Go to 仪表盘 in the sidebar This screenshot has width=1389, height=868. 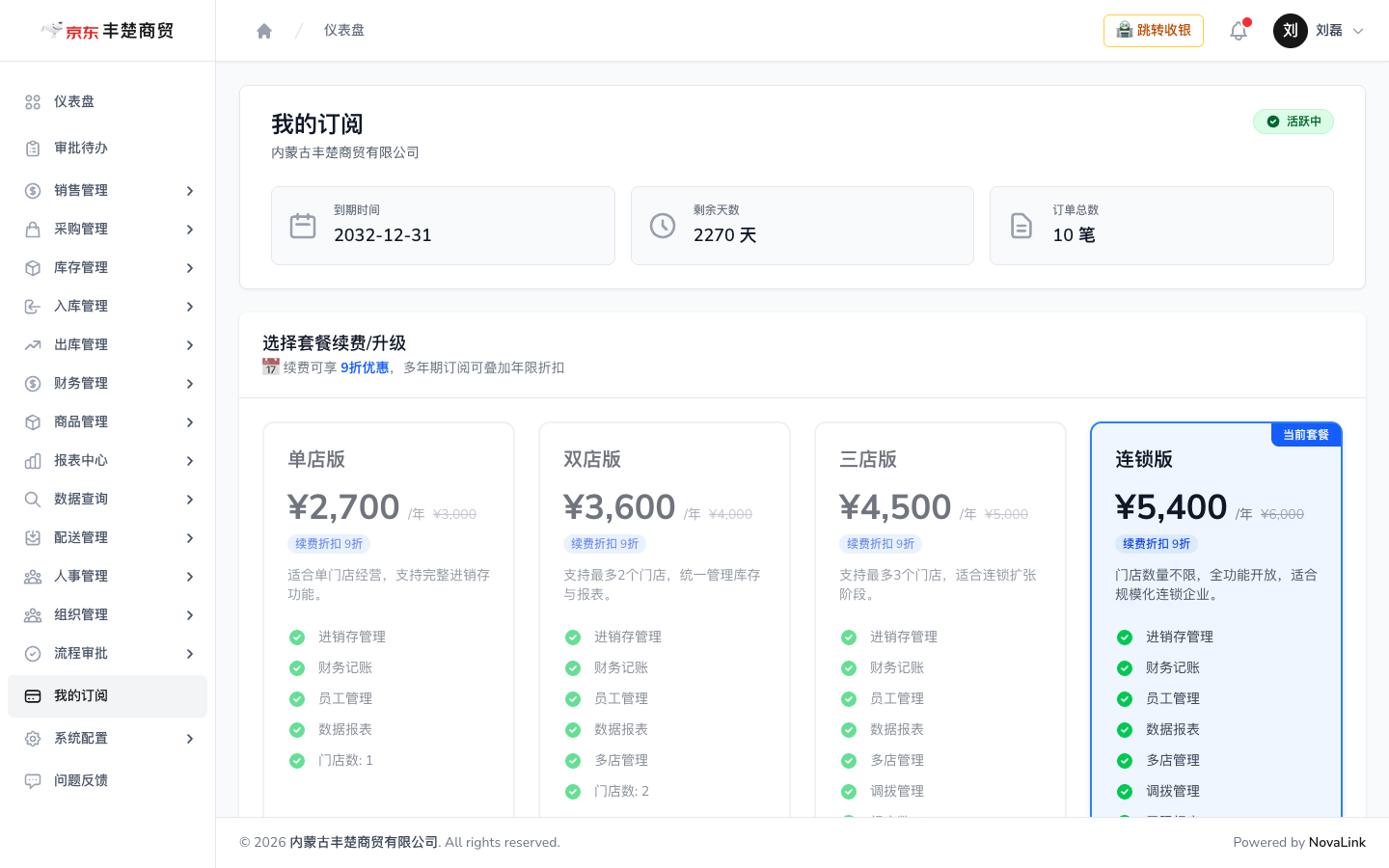(107, 102)
